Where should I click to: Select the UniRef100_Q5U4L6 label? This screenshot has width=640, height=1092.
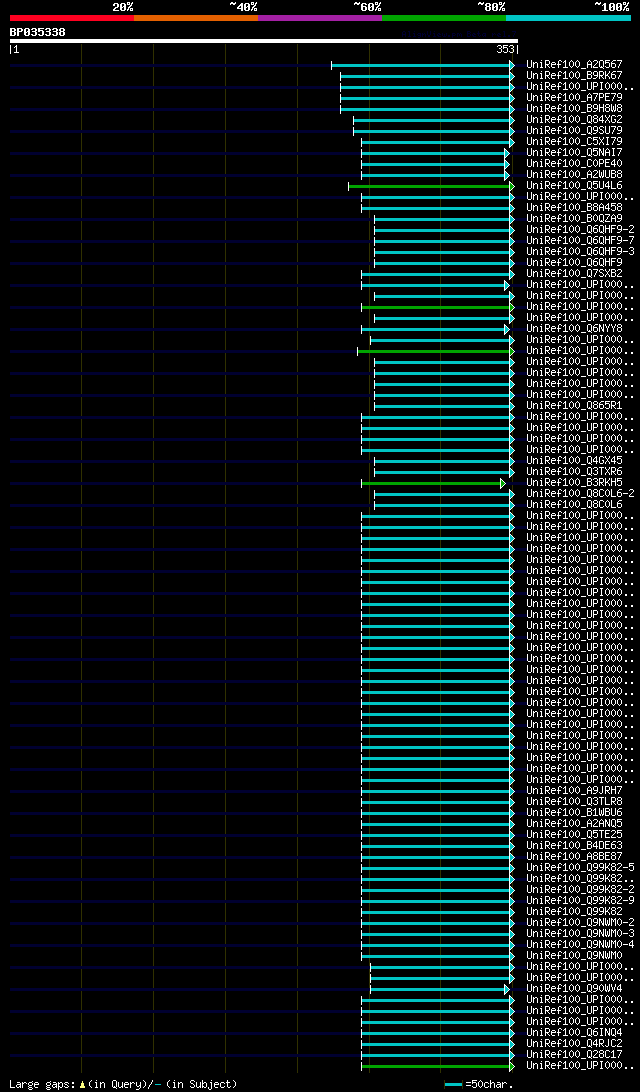click(574, 186)
